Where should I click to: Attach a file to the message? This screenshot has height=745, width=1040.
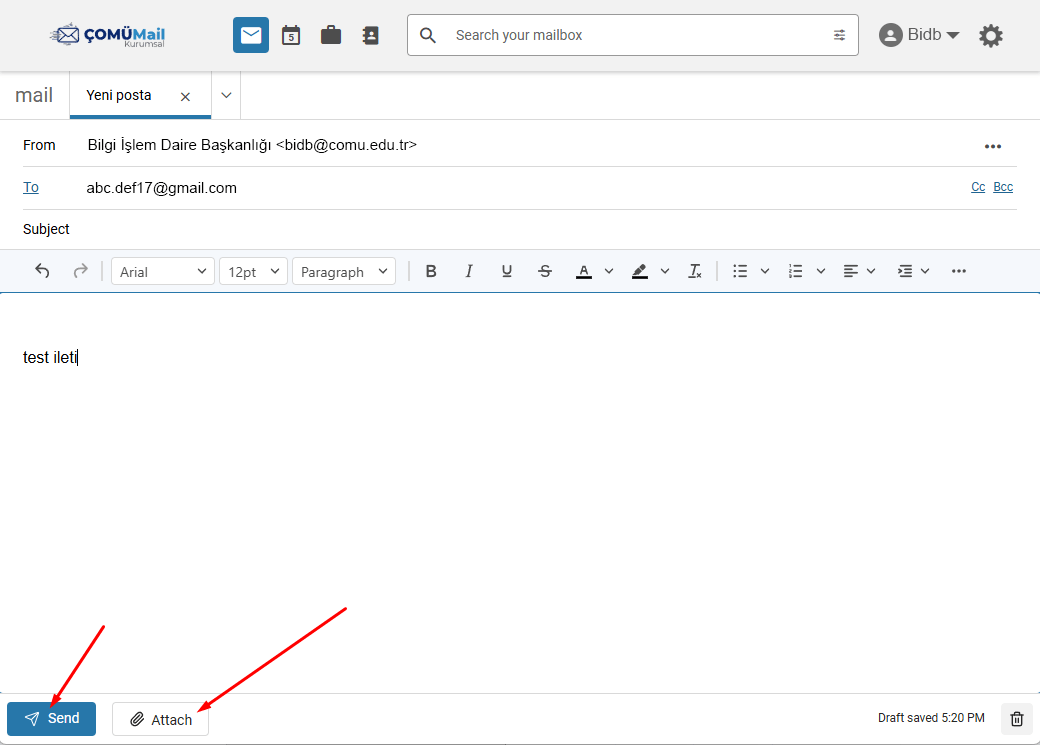pyautogui.click(x=161, y=719)
